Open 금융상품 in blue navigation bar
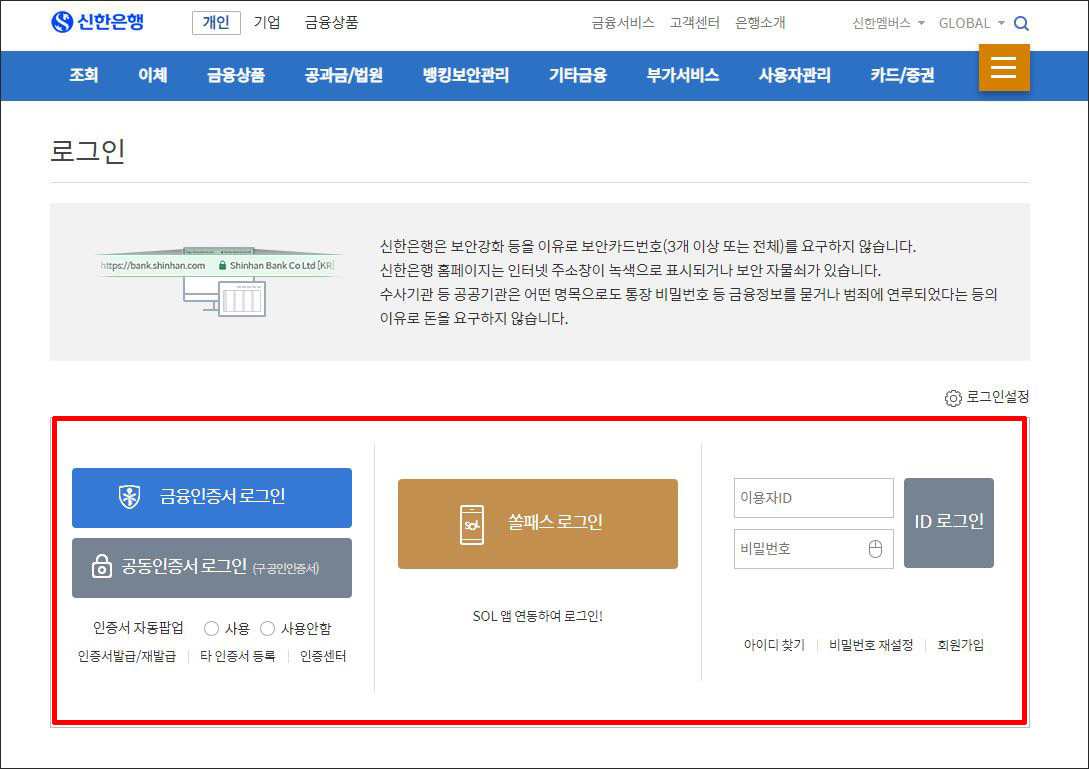 coord(236,74)
